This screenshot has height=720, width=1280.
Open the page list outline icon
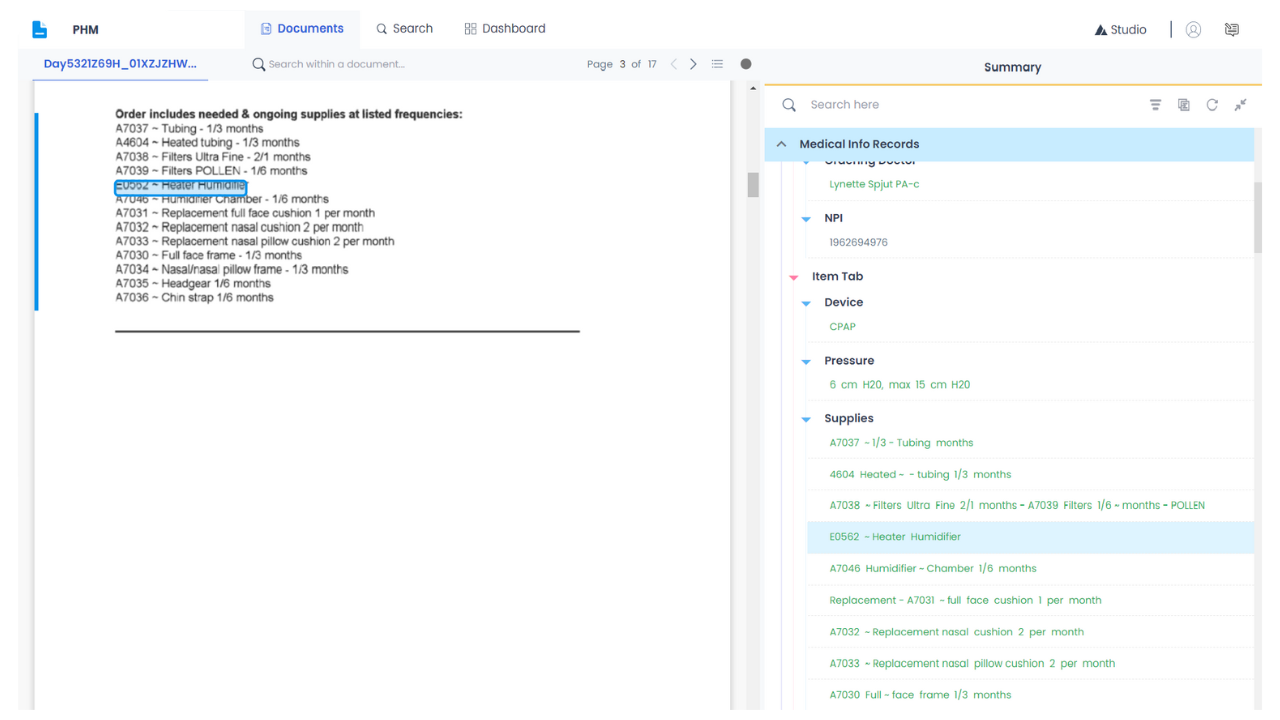(x=717, y=64)
